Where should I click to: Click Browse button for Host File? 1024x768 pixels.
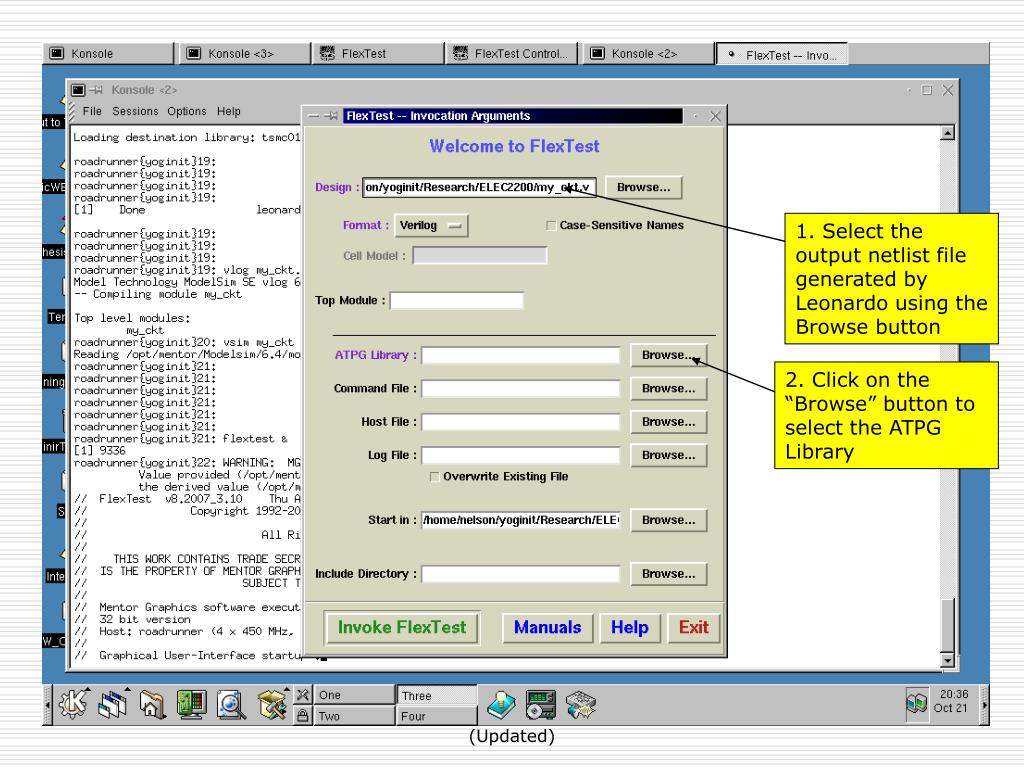[669, 422]
